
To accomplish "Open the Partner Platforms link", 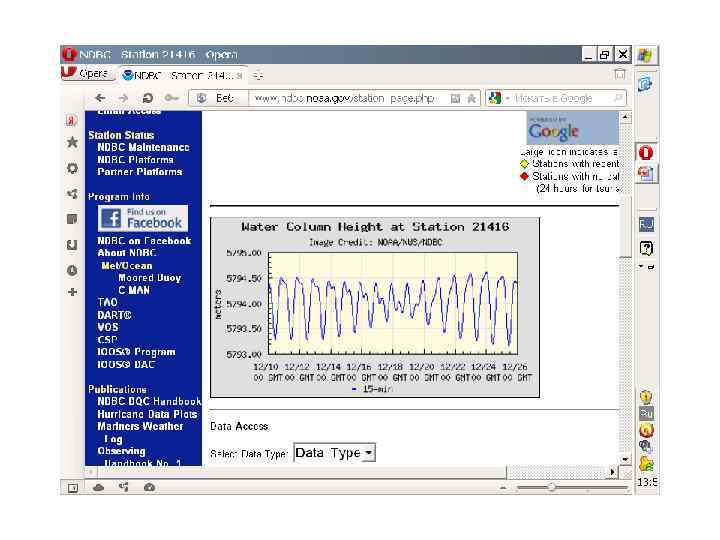I will (140, 172).
